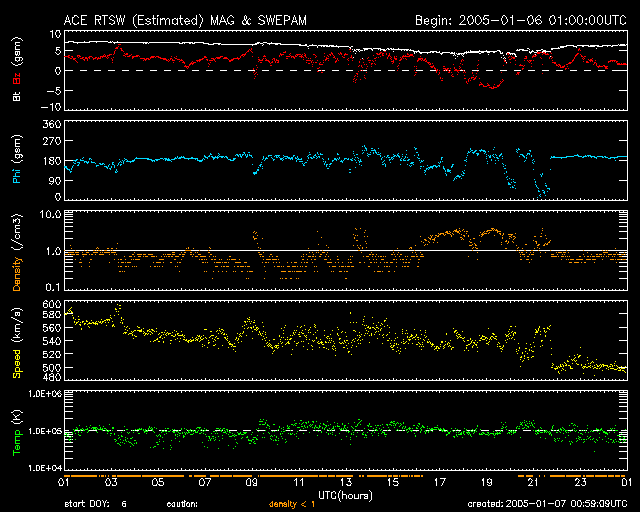The image size is (640, 512).
Task: Click the 1.0E+06 tick on the Temp axis
Action: 44,394
